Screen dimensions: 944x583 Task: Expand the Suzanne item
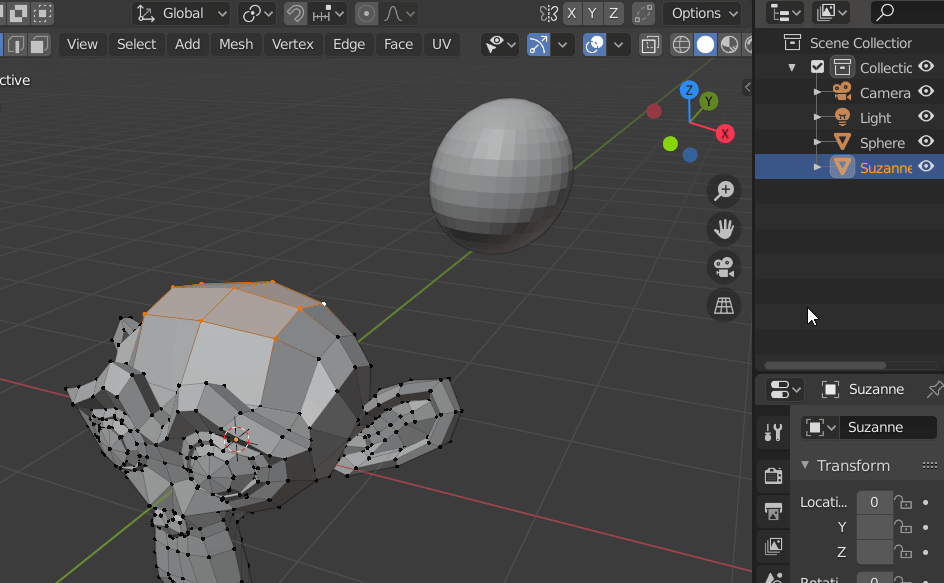click(x=817, y=167)
